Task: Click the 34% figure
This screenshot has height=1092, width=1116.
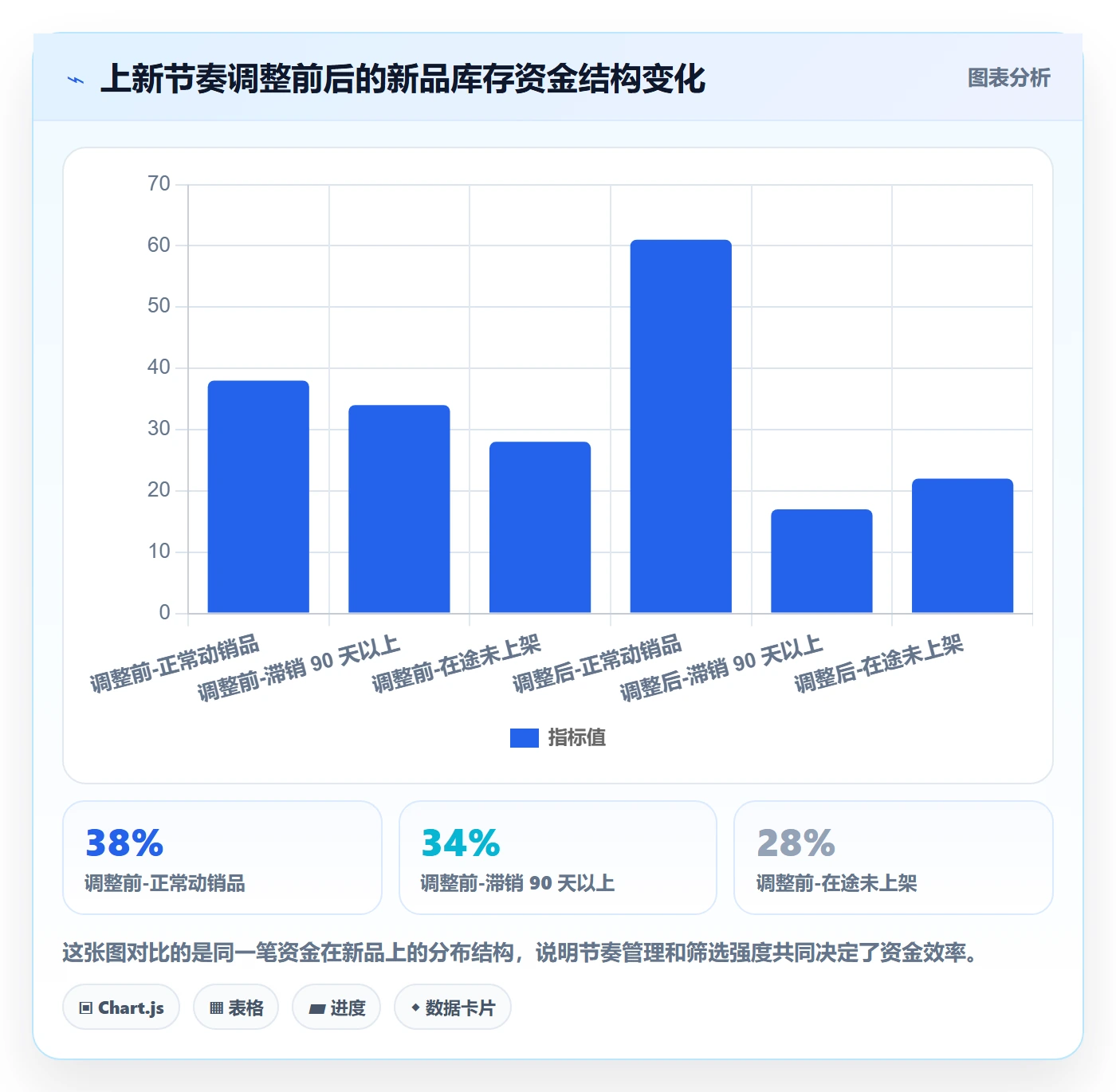Action: [x=460, y=843]
